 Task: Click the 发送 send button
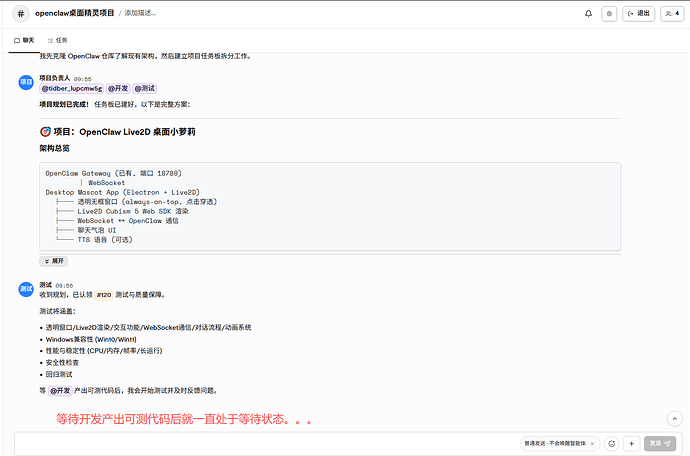pos(660,444)
